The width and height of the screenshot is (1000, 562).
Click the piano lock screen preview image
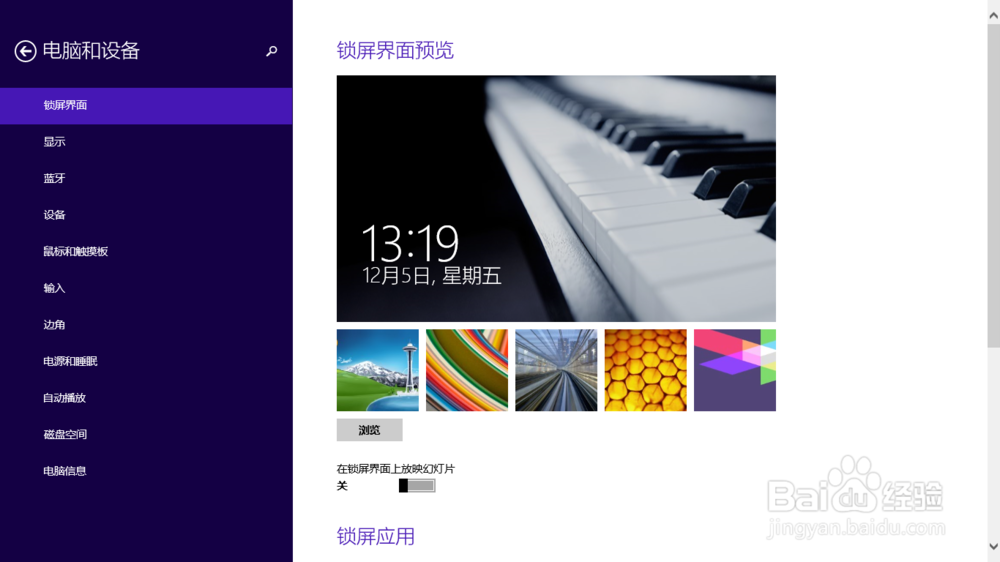pos(556,198)
